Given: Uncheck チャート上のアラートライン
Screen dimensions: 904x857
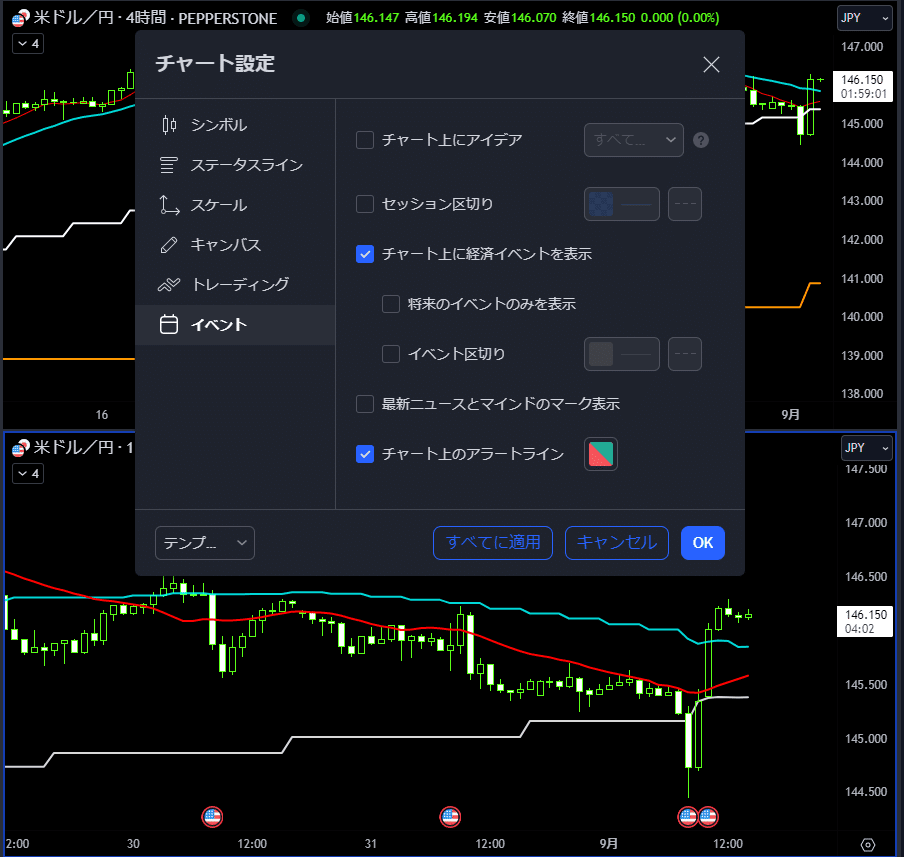Looking at the screenshot, I should click(365, 454).
